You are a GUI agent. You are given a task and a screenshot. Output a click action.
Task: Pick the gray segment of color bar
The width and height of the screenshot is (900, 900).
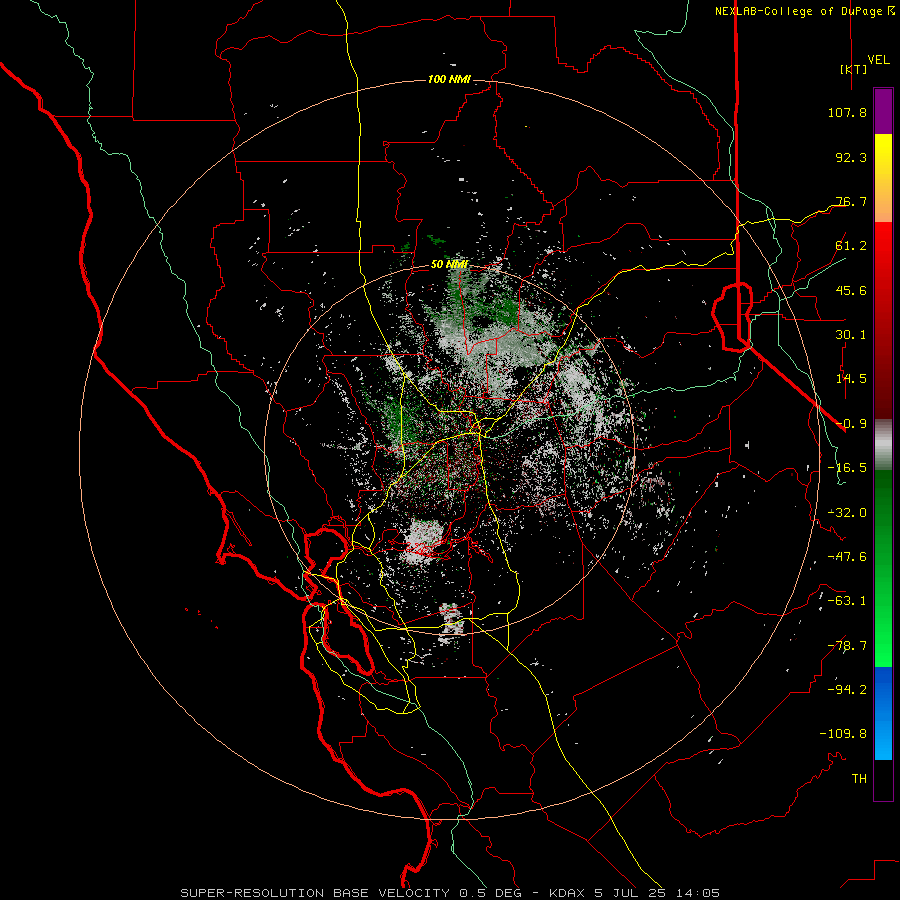pyautogui.click(x=883, y=445)
